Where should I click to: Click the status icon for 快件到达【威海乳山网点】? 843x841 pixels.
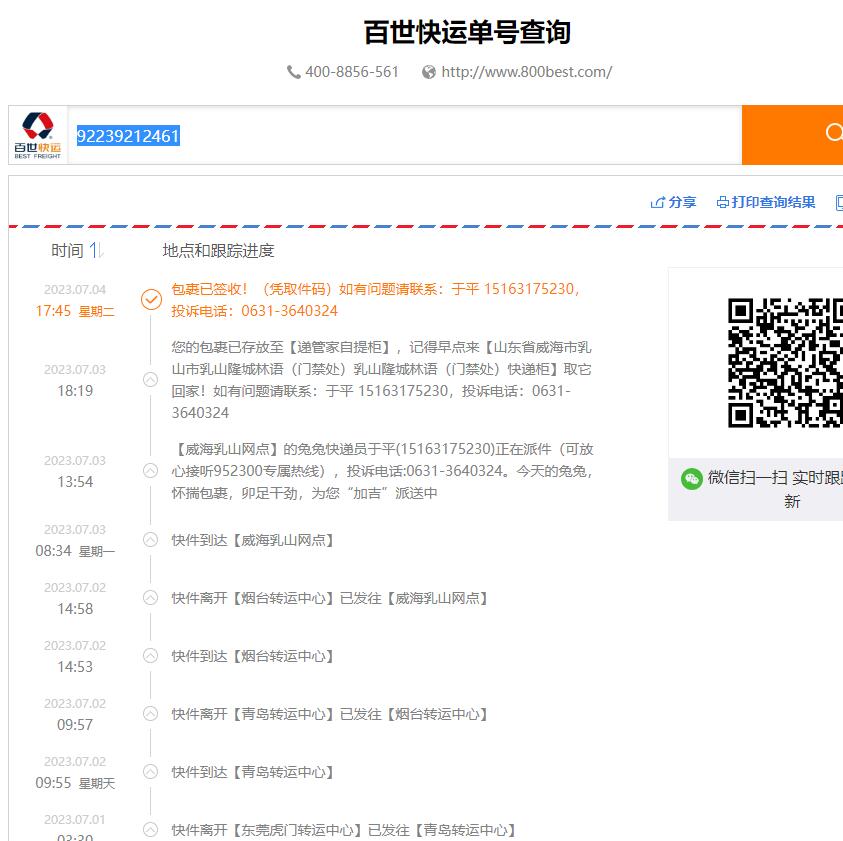coord(151,539)
